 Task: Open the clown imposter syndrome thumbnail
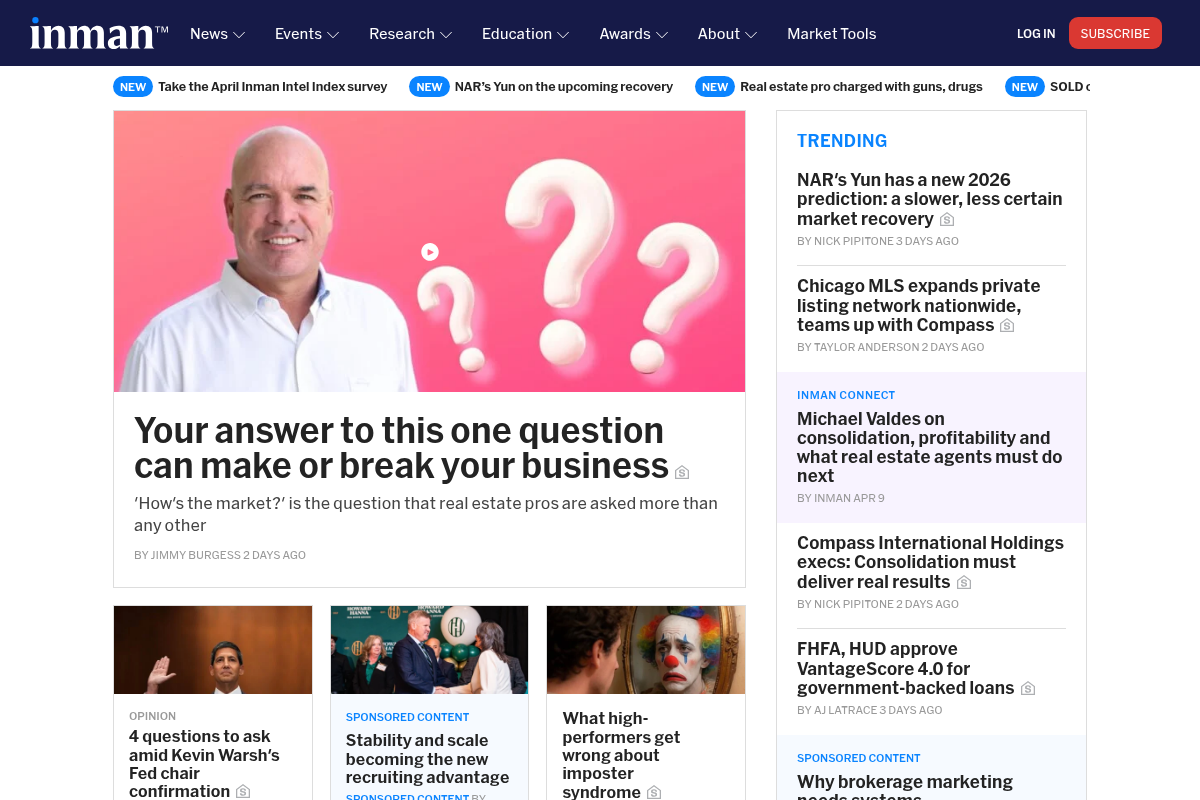pos(646,650)
